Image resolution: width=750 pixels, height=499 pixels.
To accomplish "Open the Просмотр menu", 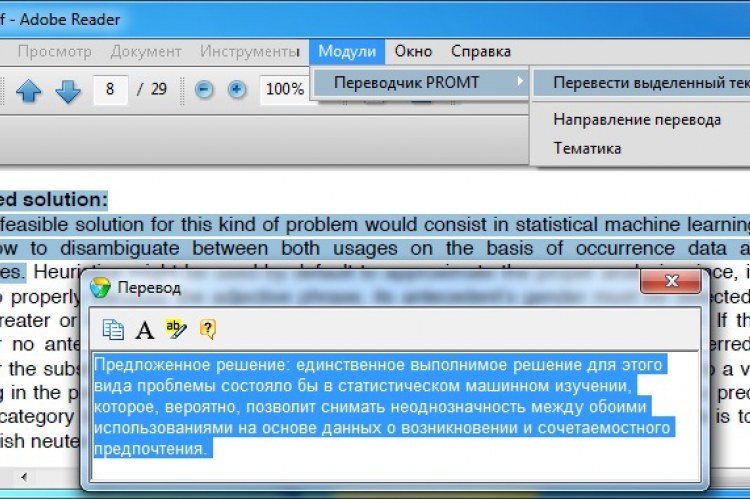I will (55, 52).
